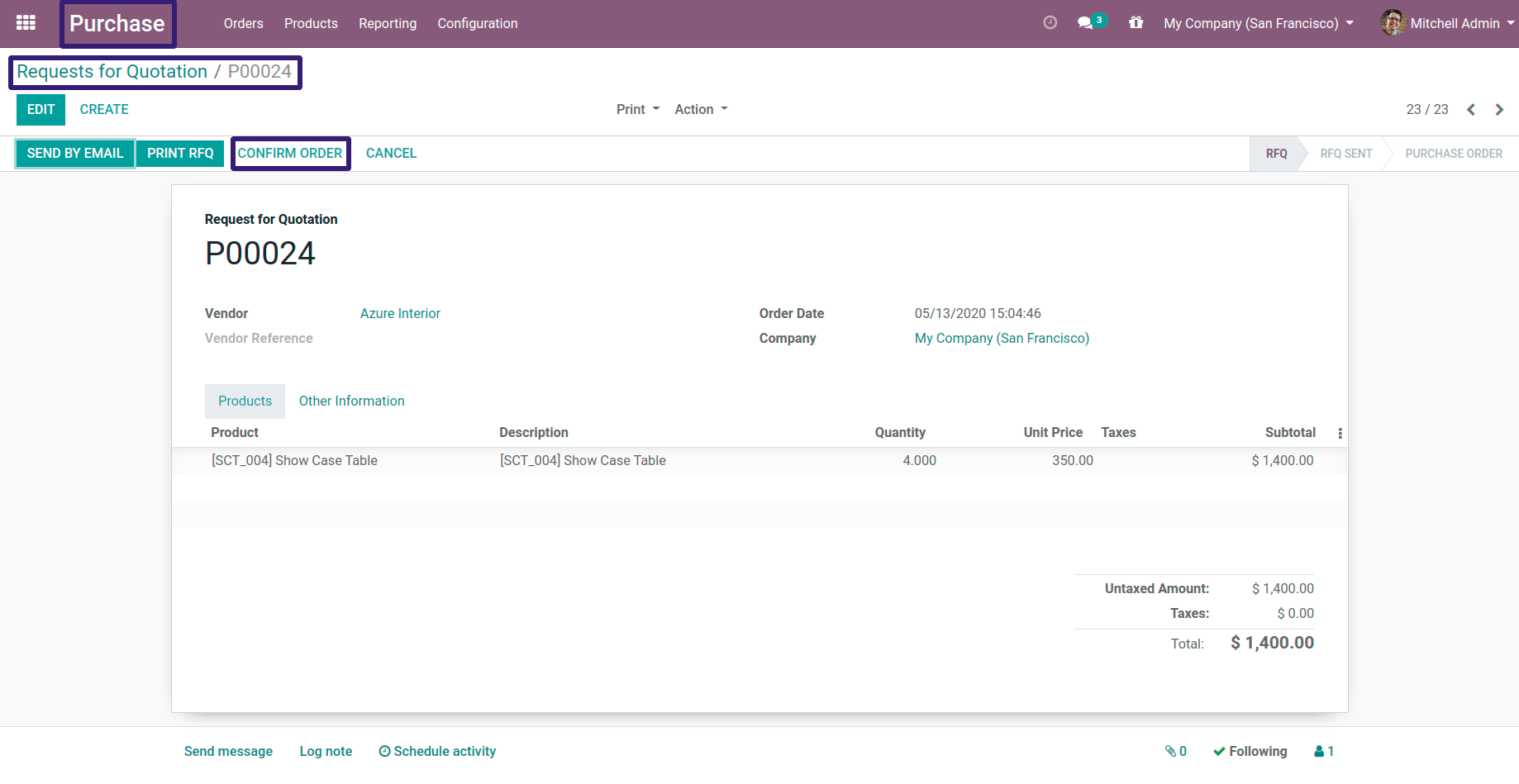Select the Products tab in the form

tap(245, 401)
